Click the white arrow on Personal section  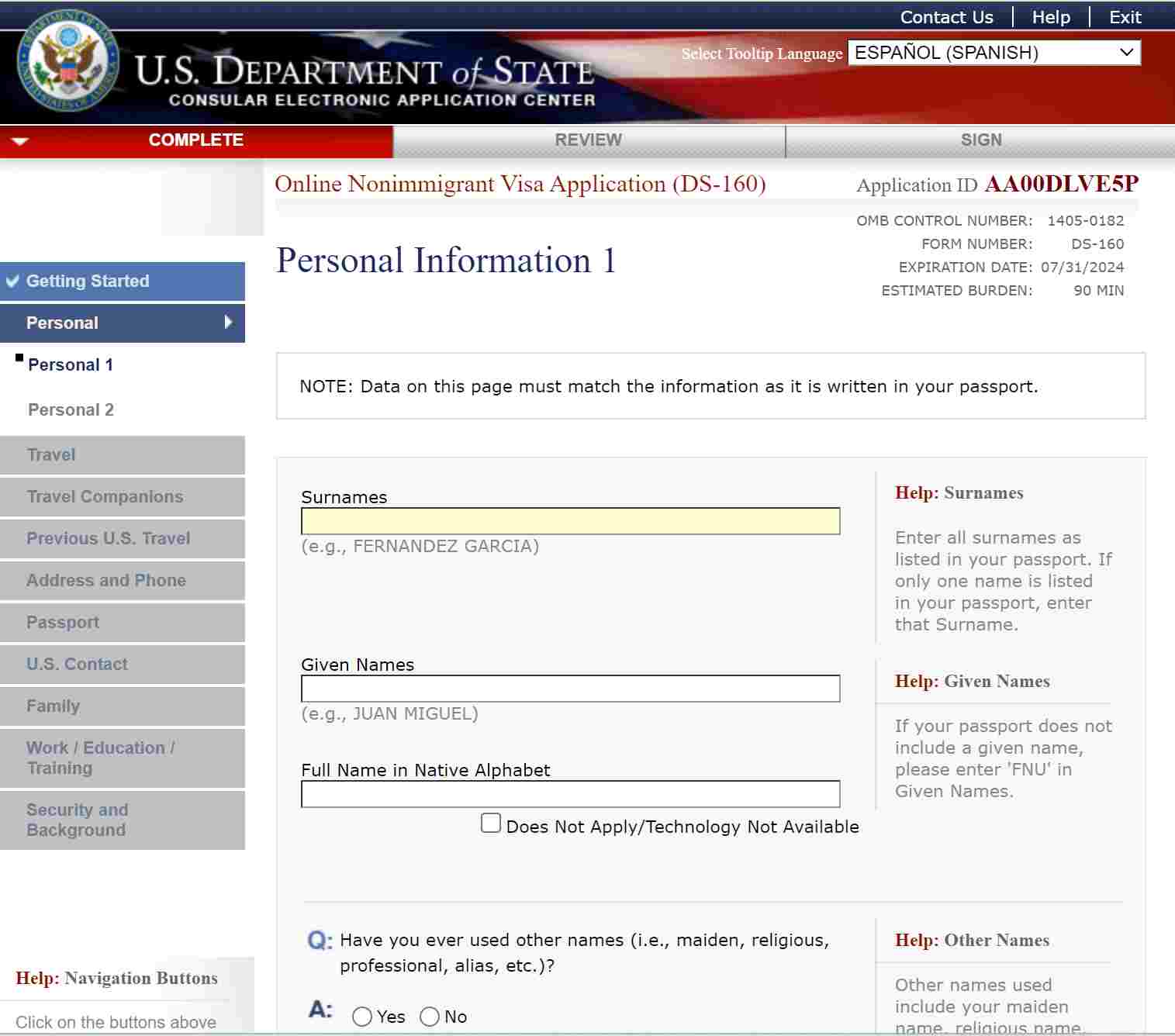(228, 322)
